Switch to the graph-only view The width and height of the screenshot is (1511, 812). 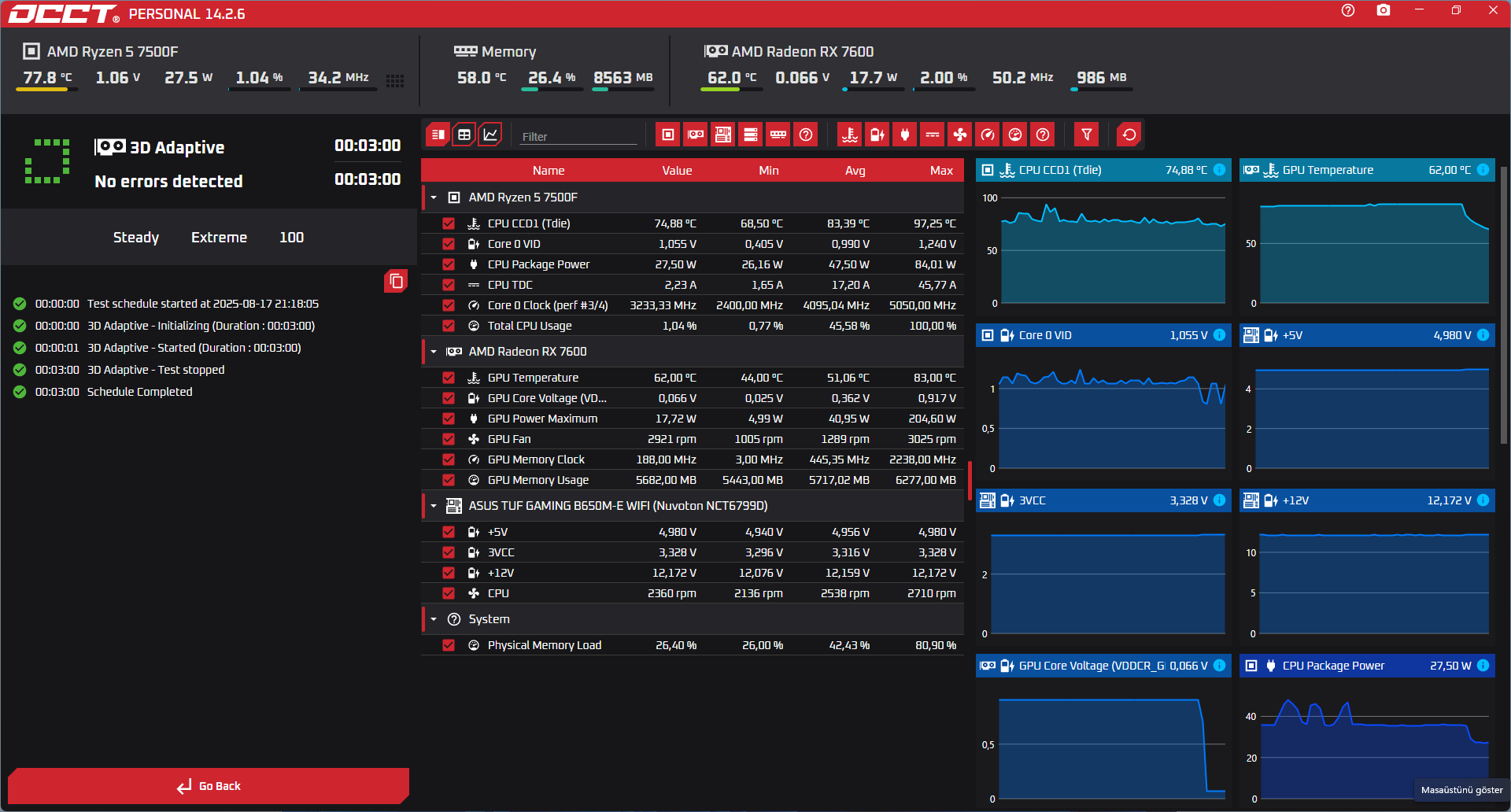click(x=490, y=135)
